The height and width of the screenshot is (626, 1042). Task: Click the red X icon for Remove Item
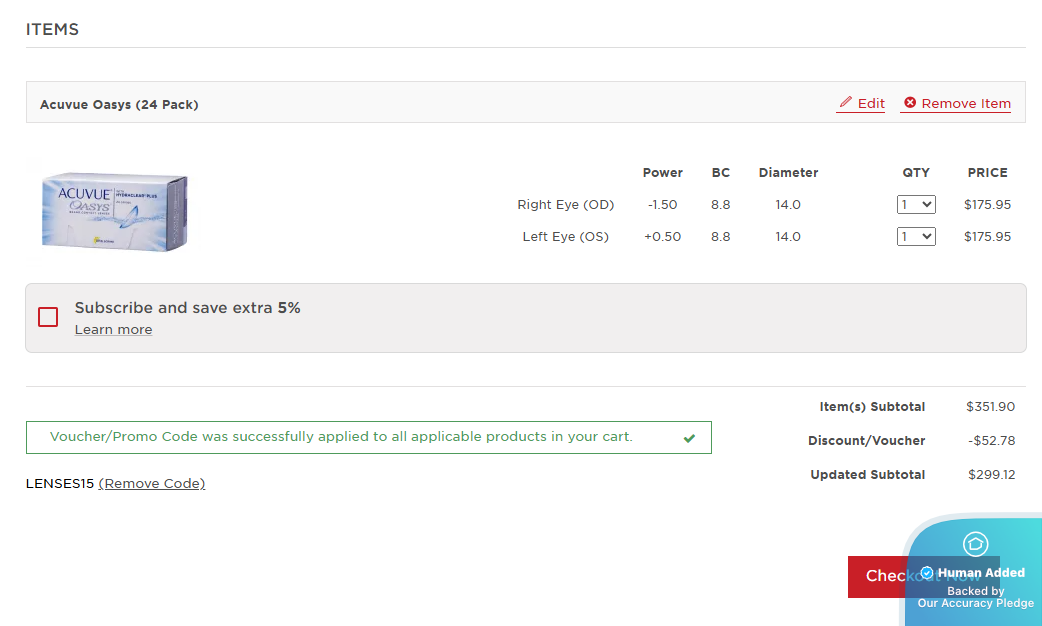(x=910, y=103)
